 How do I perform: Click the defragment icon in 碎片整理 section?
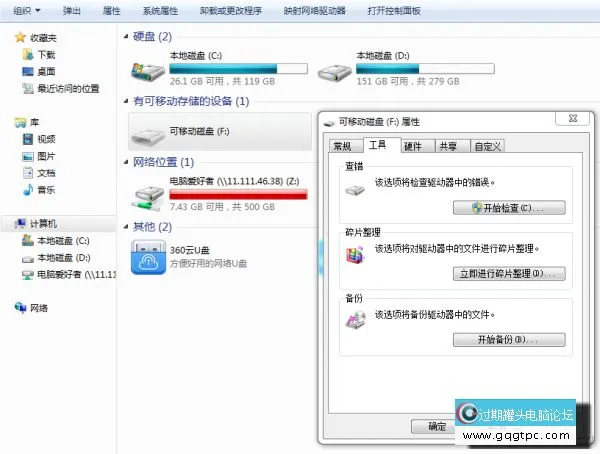355,255
